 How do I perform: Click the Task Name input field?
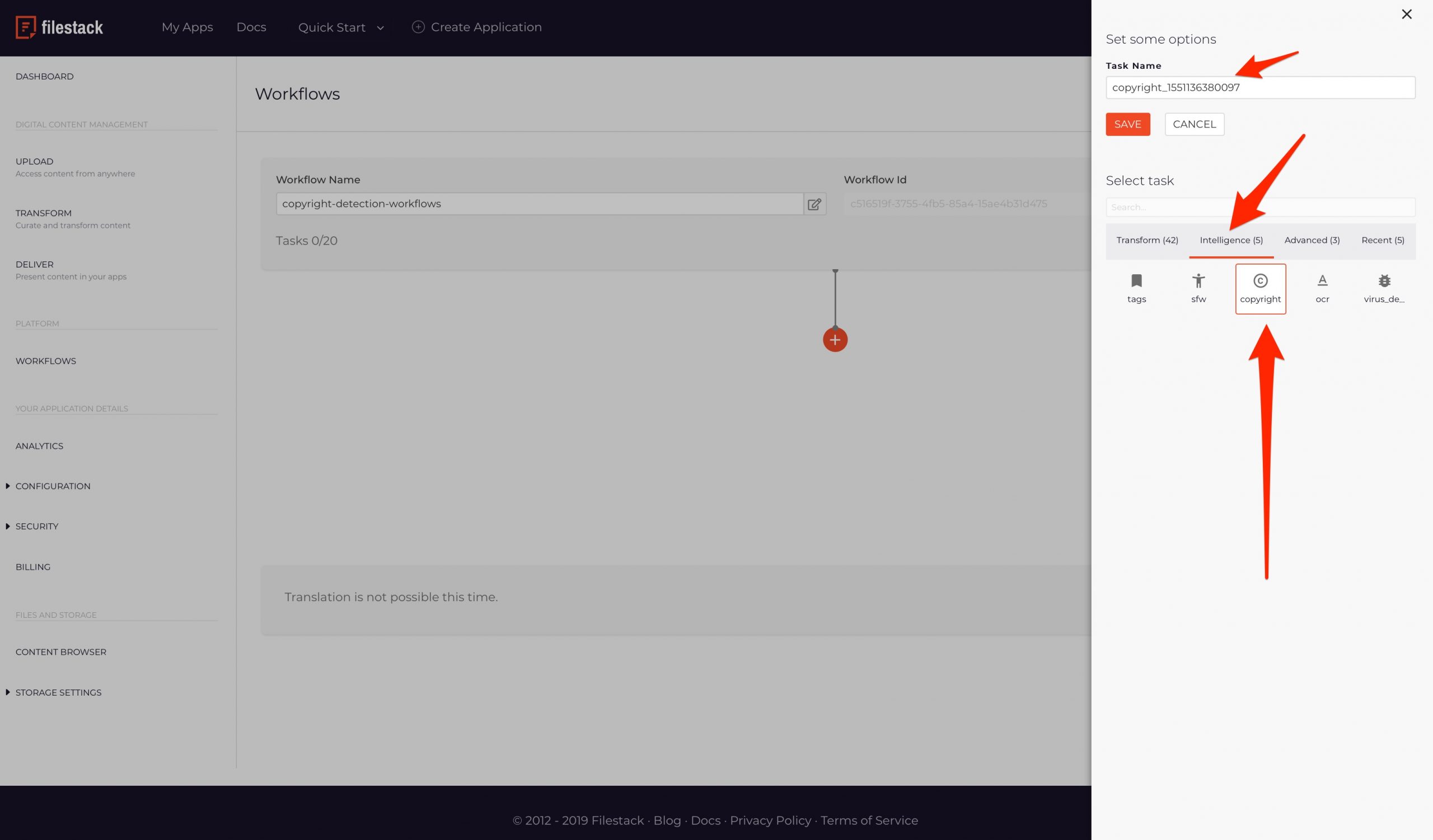(1260, 87)
